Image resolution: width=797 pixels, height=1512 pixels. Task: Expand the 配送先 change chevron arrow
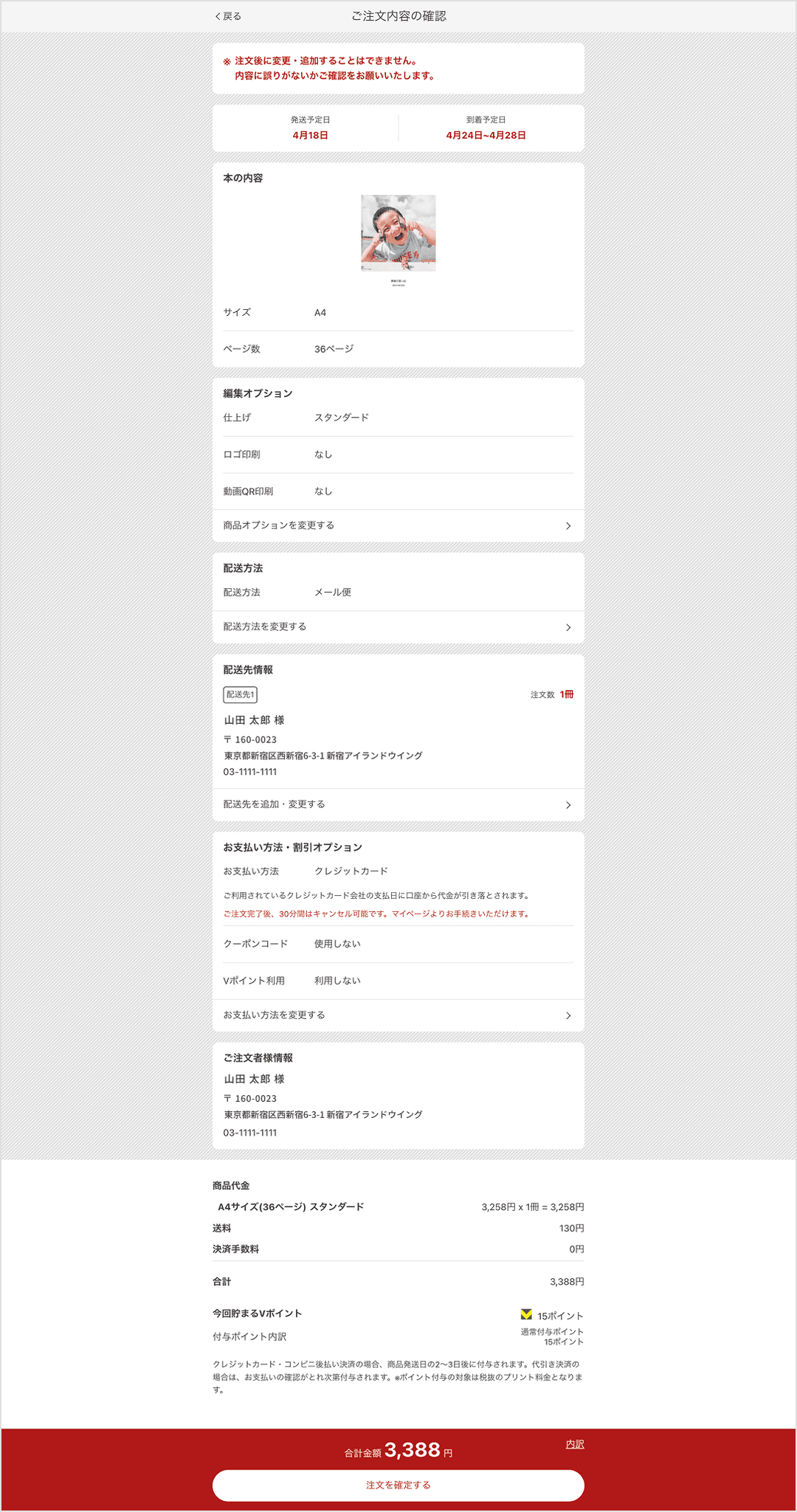[x=567, y=805]
